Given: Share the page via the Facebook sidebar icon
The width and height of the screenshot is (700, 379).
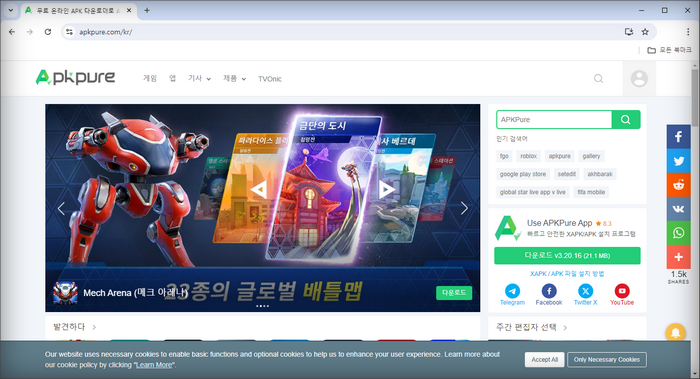Looking at the screenshot, I should [678, 137].
